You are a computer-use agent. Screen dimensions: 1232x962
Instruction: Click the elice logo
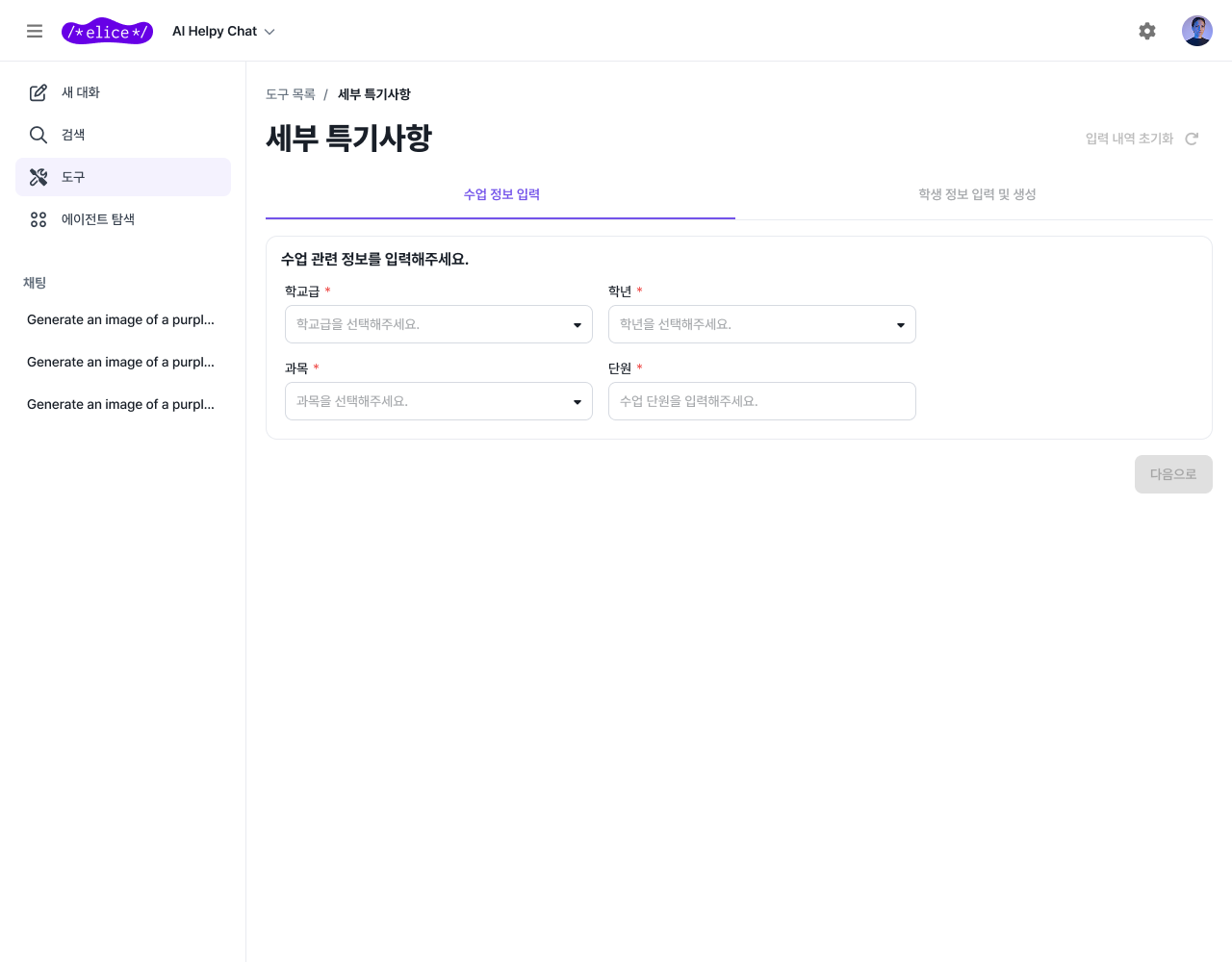coord(107,32)
